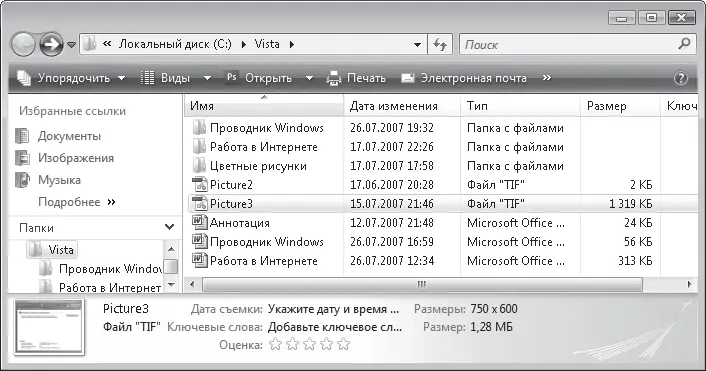Click the folder icon in address bar

click(x=90, y=44)
